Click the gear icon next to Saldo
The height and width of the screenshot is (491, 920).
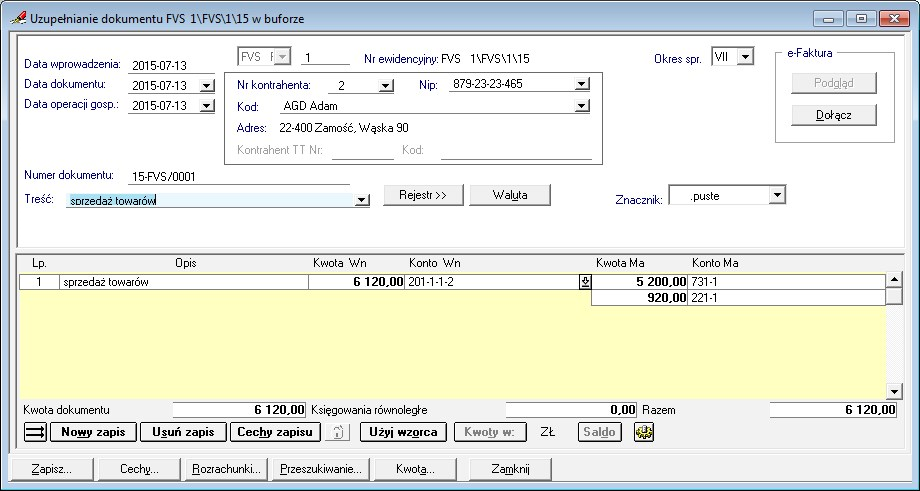click(644, 432)
